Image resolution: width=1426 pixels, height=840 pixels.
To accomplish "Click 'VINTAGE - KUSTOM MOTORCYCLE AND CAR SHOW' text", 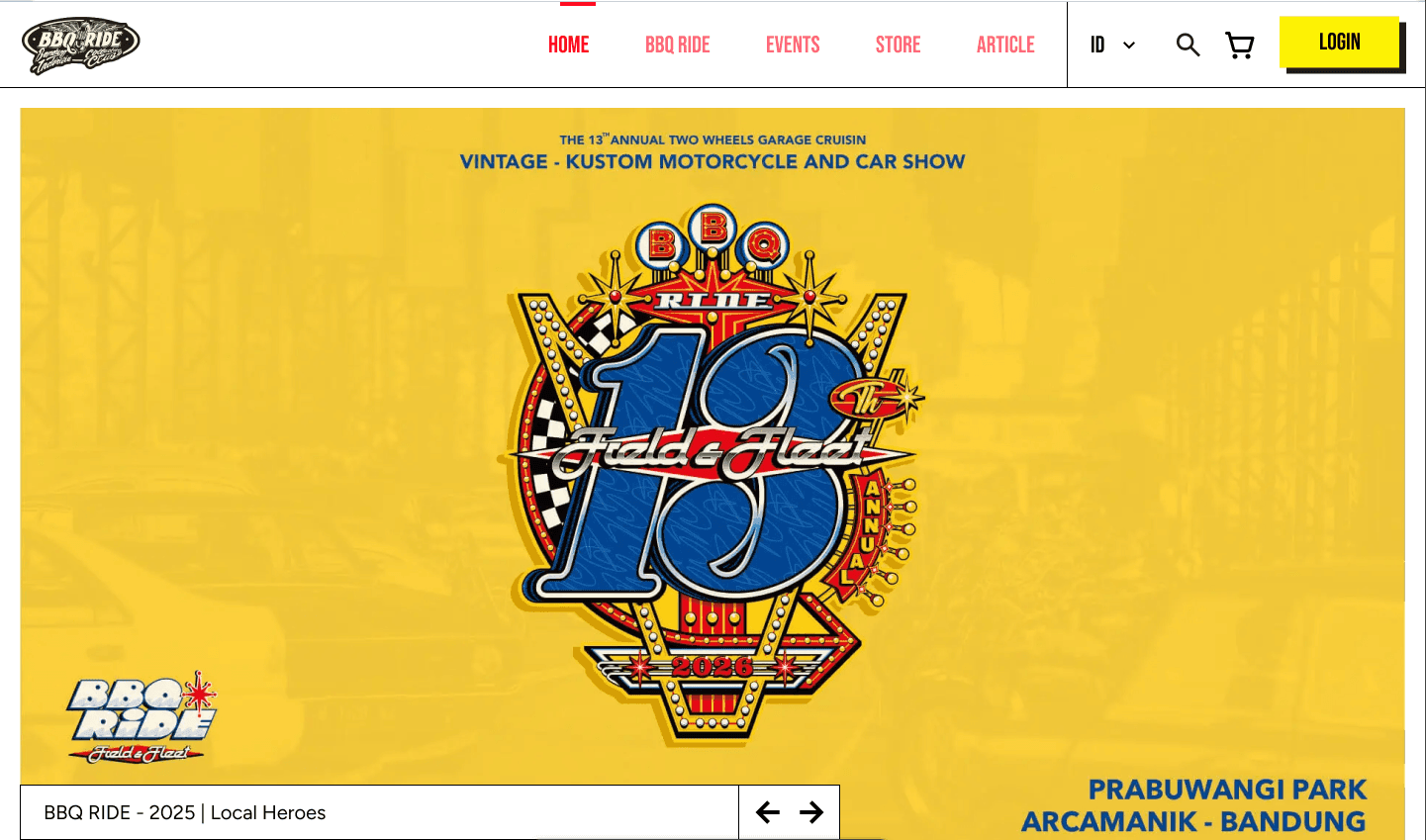I will (x=713, y=161).
